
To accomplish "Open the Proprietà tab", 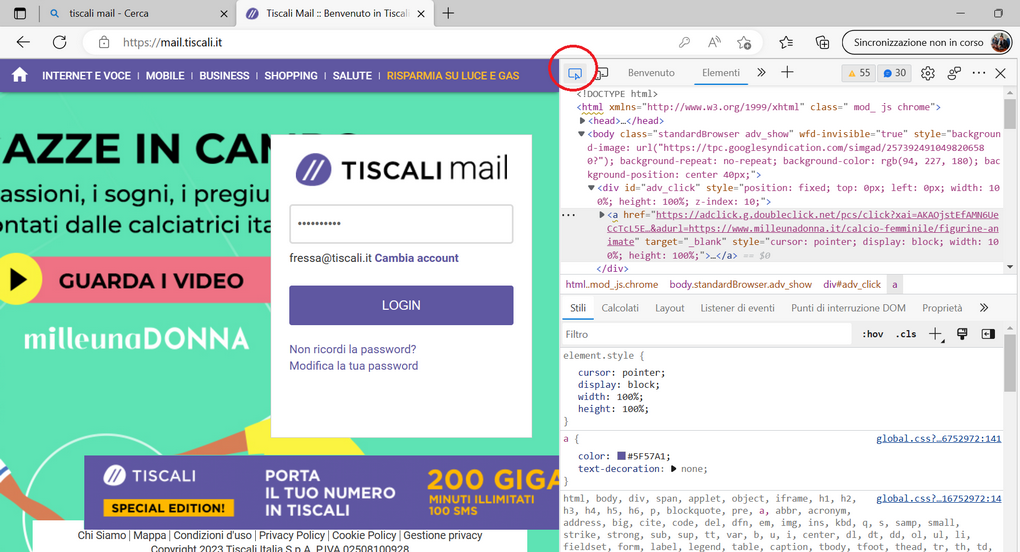I will pyautogui.click(x=942, y=308).
